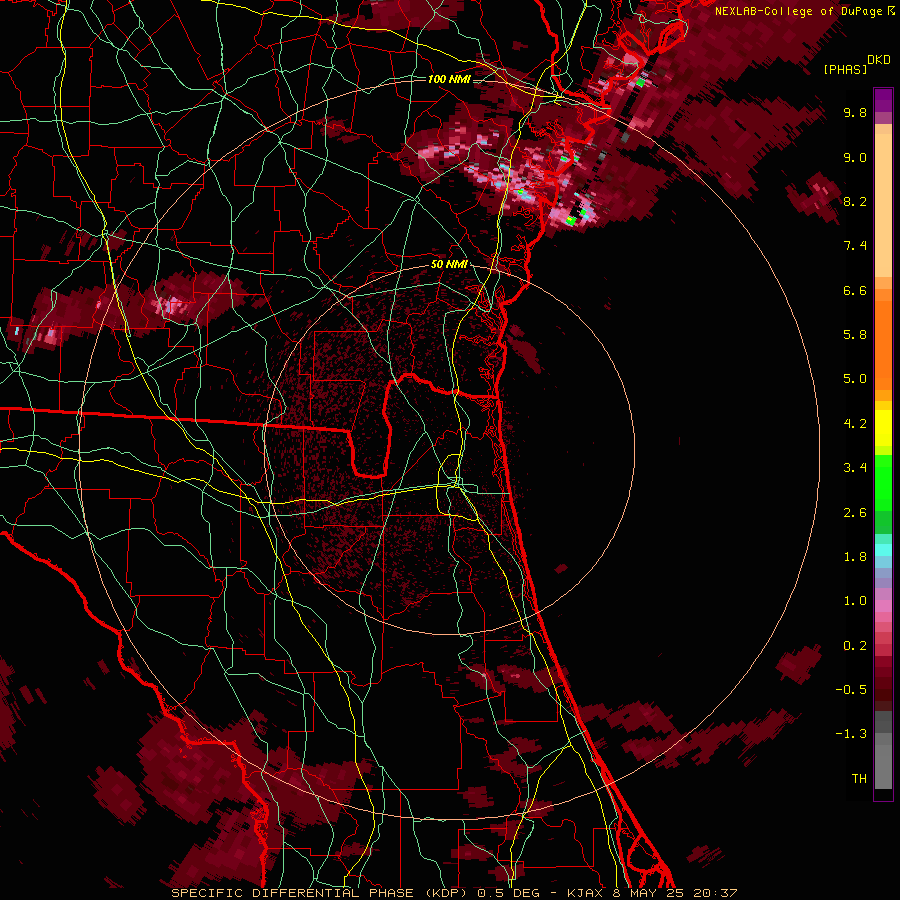Click the 8.2 value on the color scale
The width and height of the screenshot is (900, 900).
pos(855,201)
